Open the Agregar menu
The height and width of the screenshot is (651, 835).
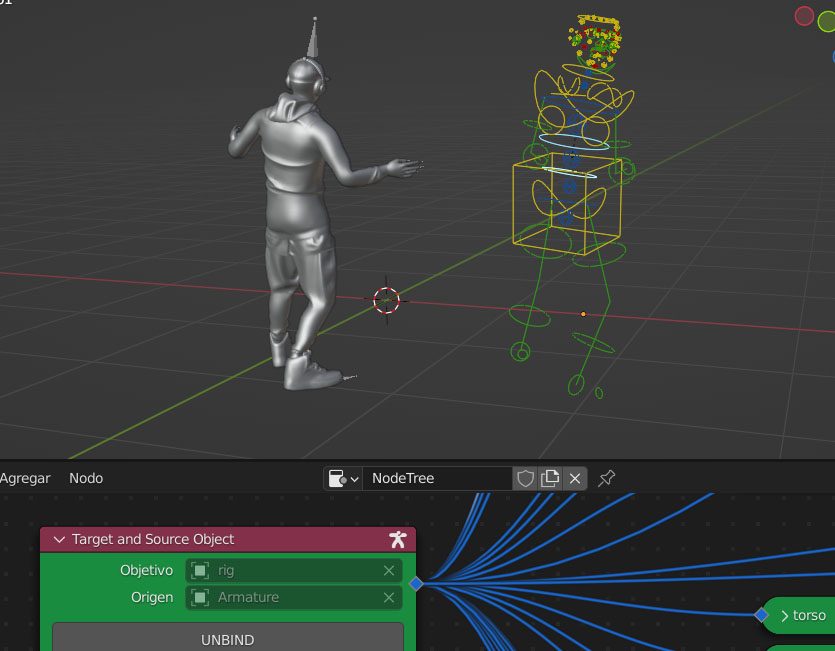tap(24, 478)
